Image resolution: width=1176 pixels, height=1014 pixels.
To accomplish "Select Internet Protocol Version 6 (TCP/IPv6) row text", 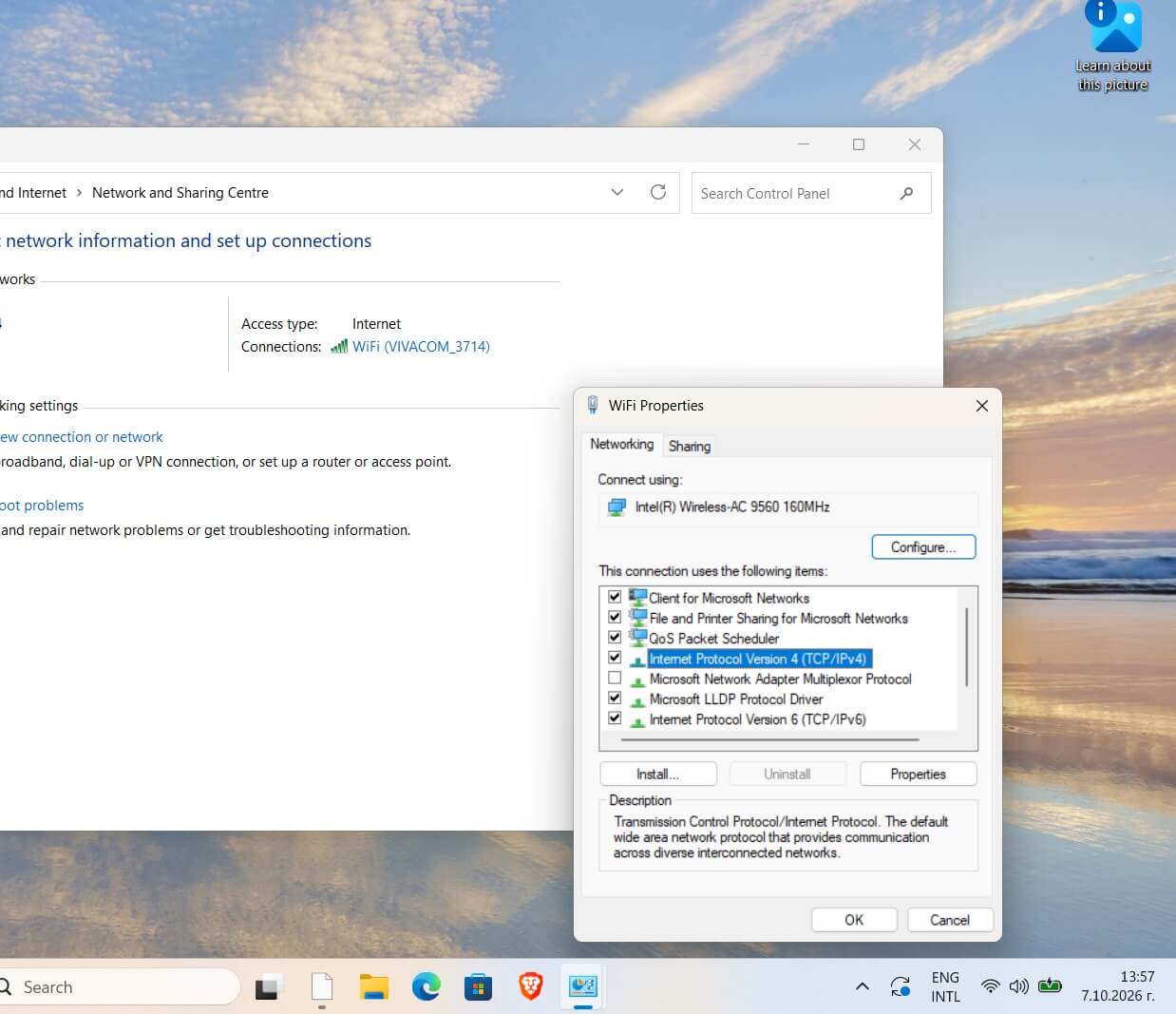I will tap(757, 719).
